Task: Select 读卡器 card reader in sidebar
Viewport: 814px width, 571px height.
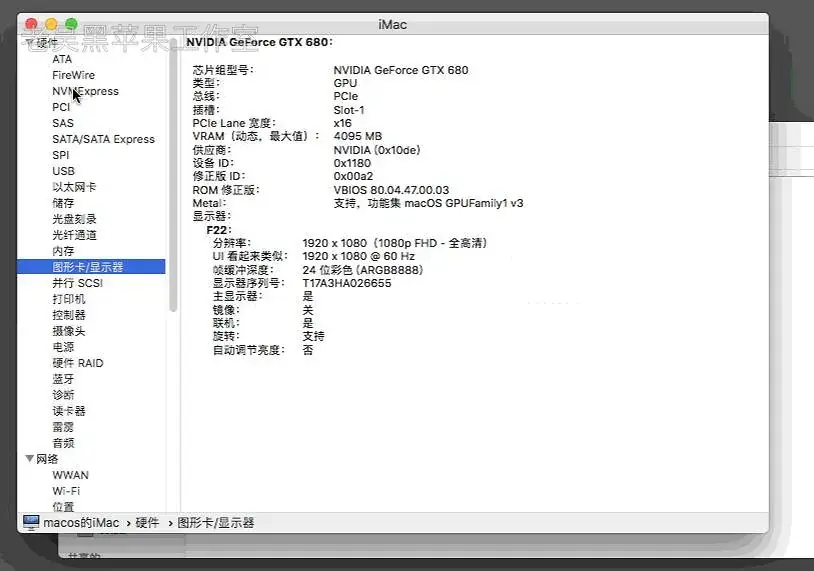Action: (69, 411)
